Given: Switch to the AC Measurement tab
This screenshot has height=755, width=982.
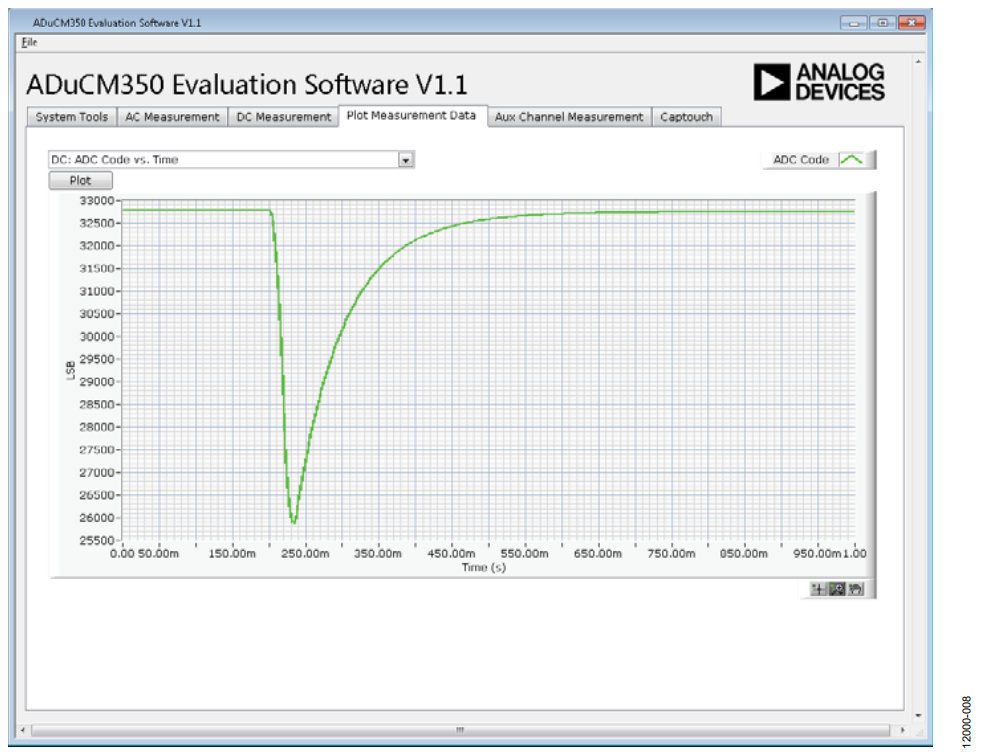Looking at the screenshot, I should 172,117.
